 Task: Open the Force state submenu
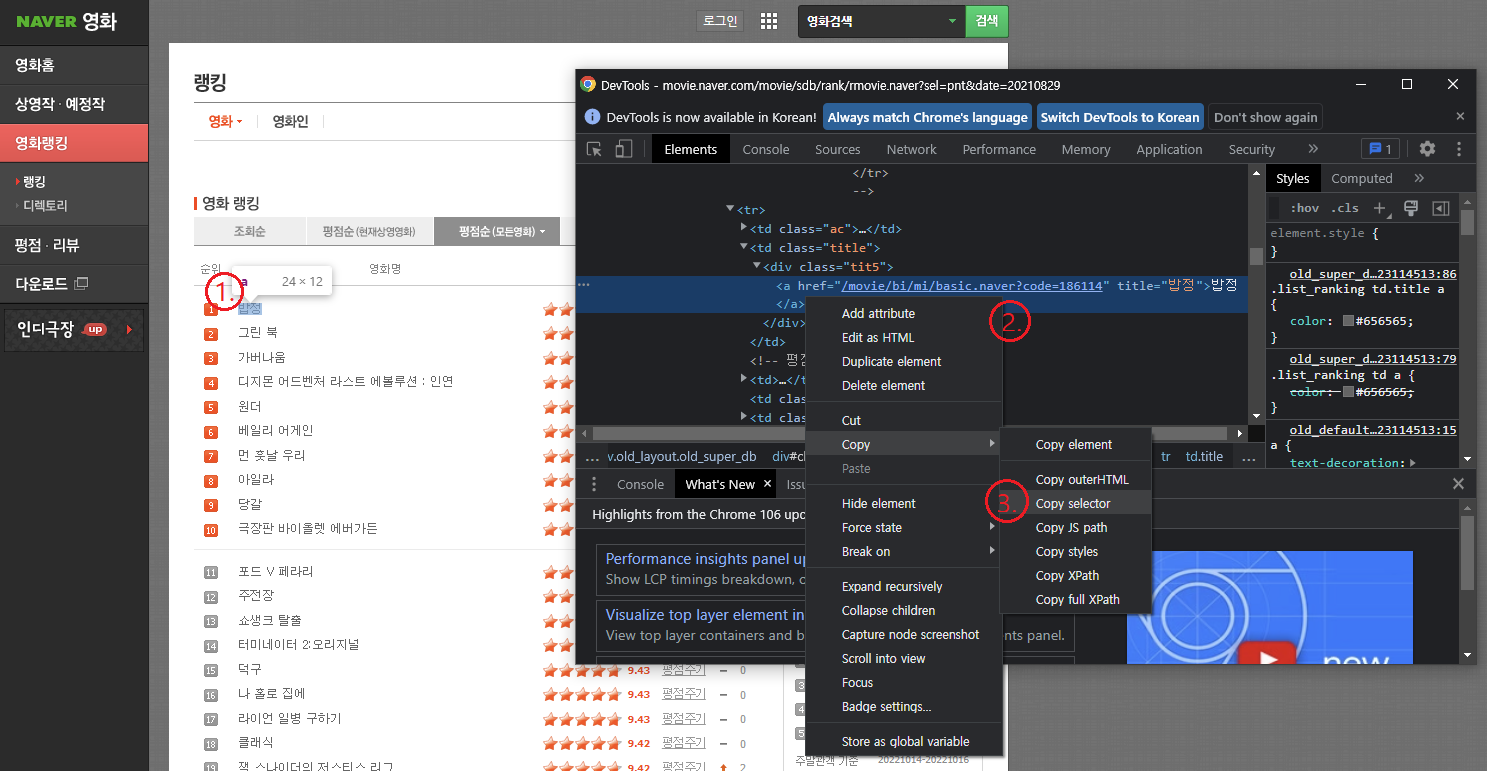(905, 528)
